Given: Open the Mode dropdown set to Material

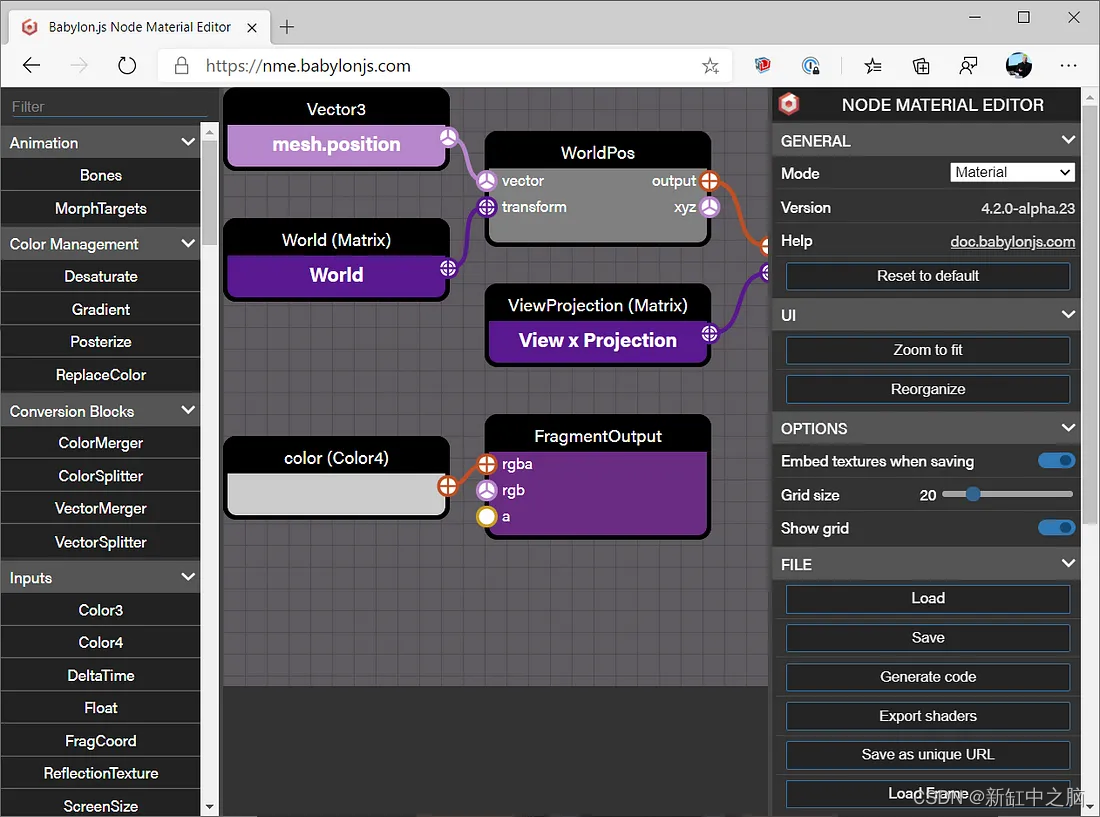Looking at the screenshot, I should [1012, 173].
